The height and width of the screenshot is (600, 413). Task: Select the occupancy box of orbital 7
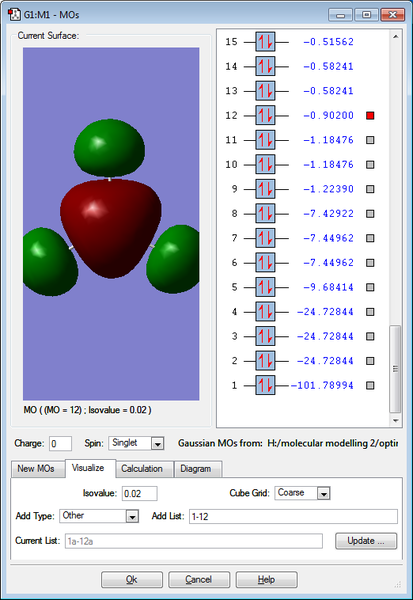pyautogui.click(x=265, y=238)
